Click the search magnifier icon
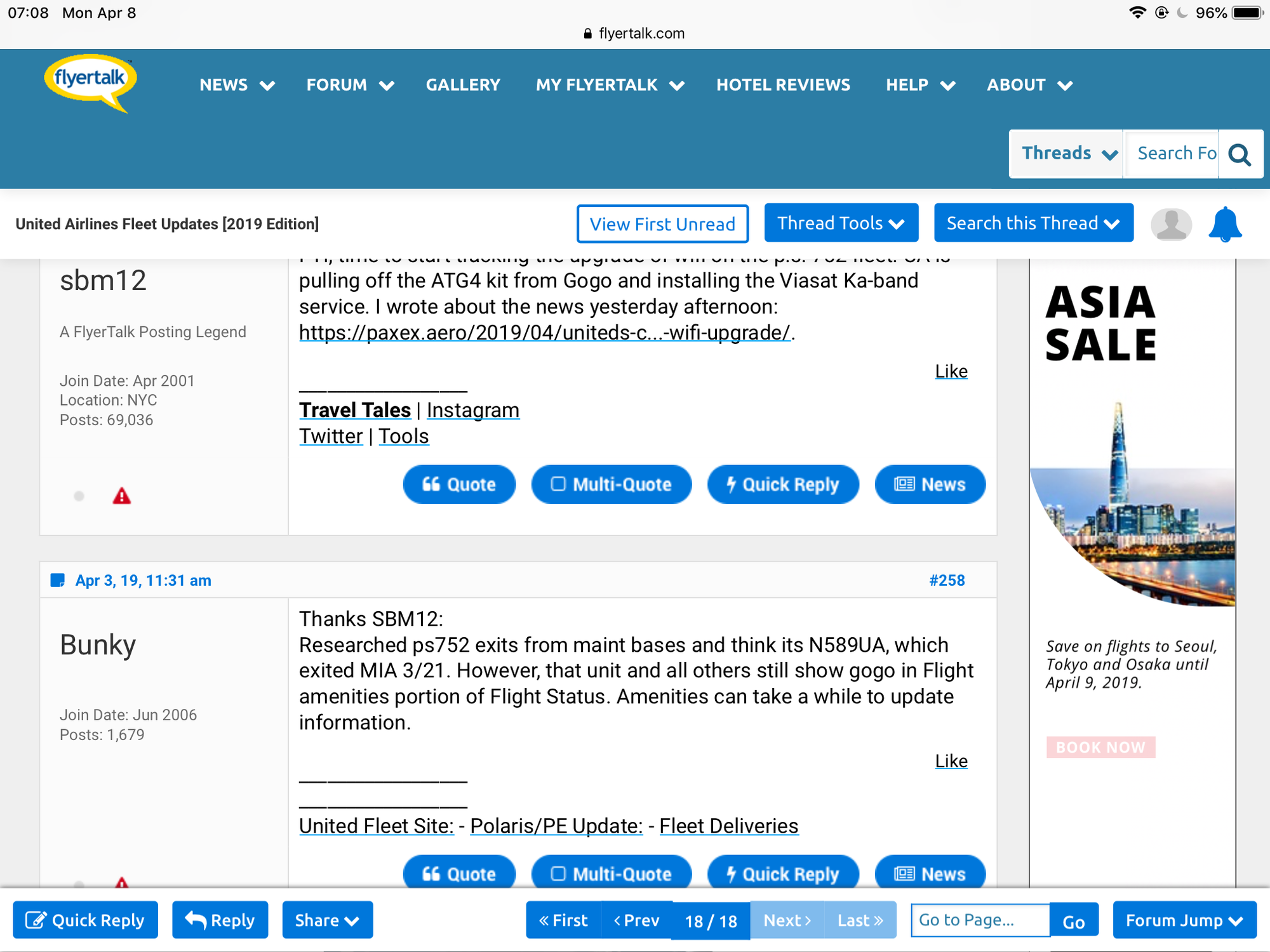 coord(1239,154)
